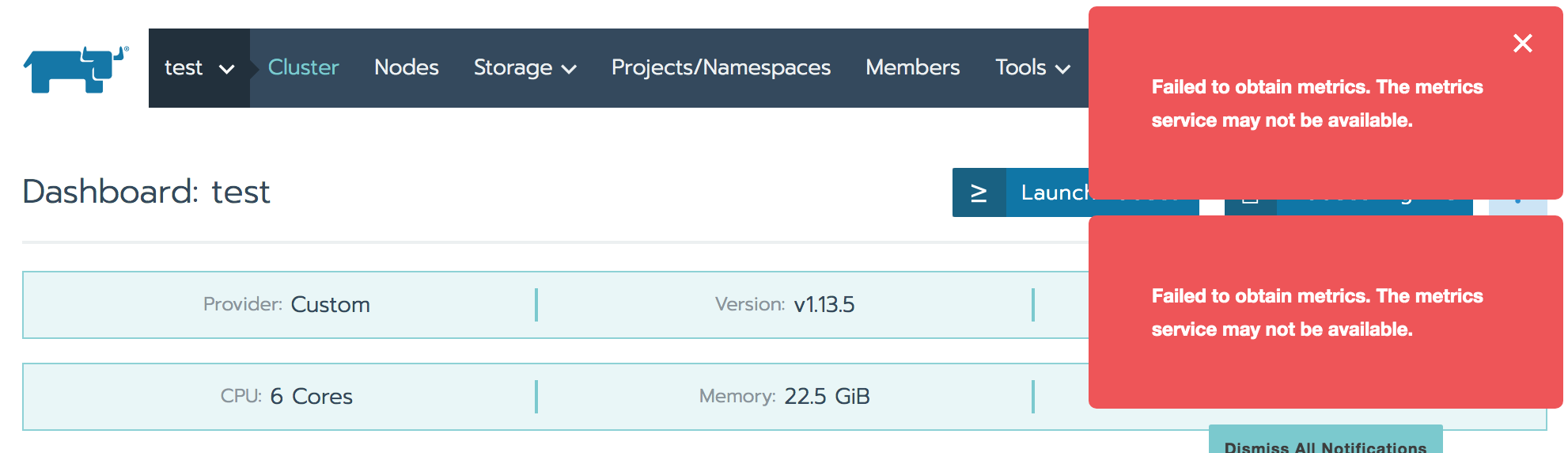This screenshot has height=453, width=1568.
Task: Click the upper failed metrics notification text
Action: (x=1316, y=104)
